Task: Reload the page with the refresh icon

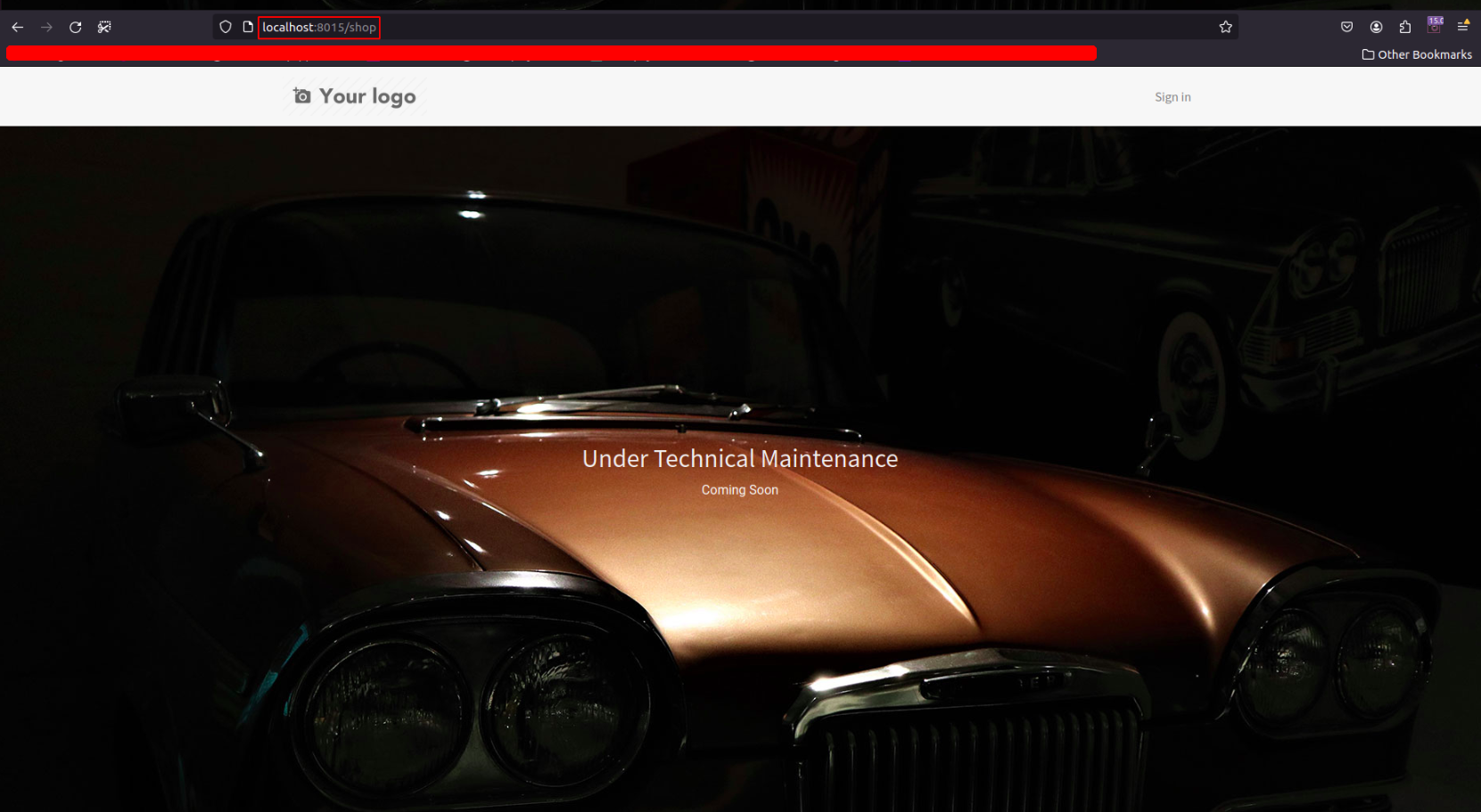Action: tap(76, 28)
